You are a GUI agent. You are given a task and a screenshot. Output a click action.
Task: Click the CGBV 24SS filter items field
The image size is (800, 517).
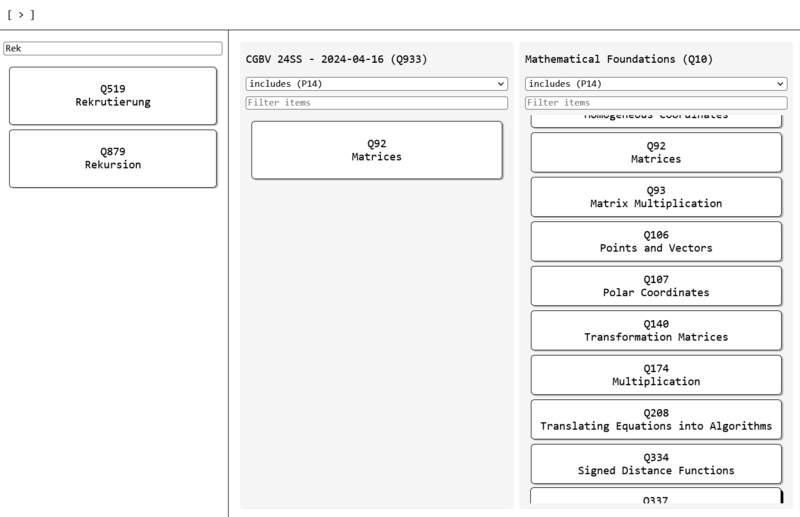click(377, 102)
